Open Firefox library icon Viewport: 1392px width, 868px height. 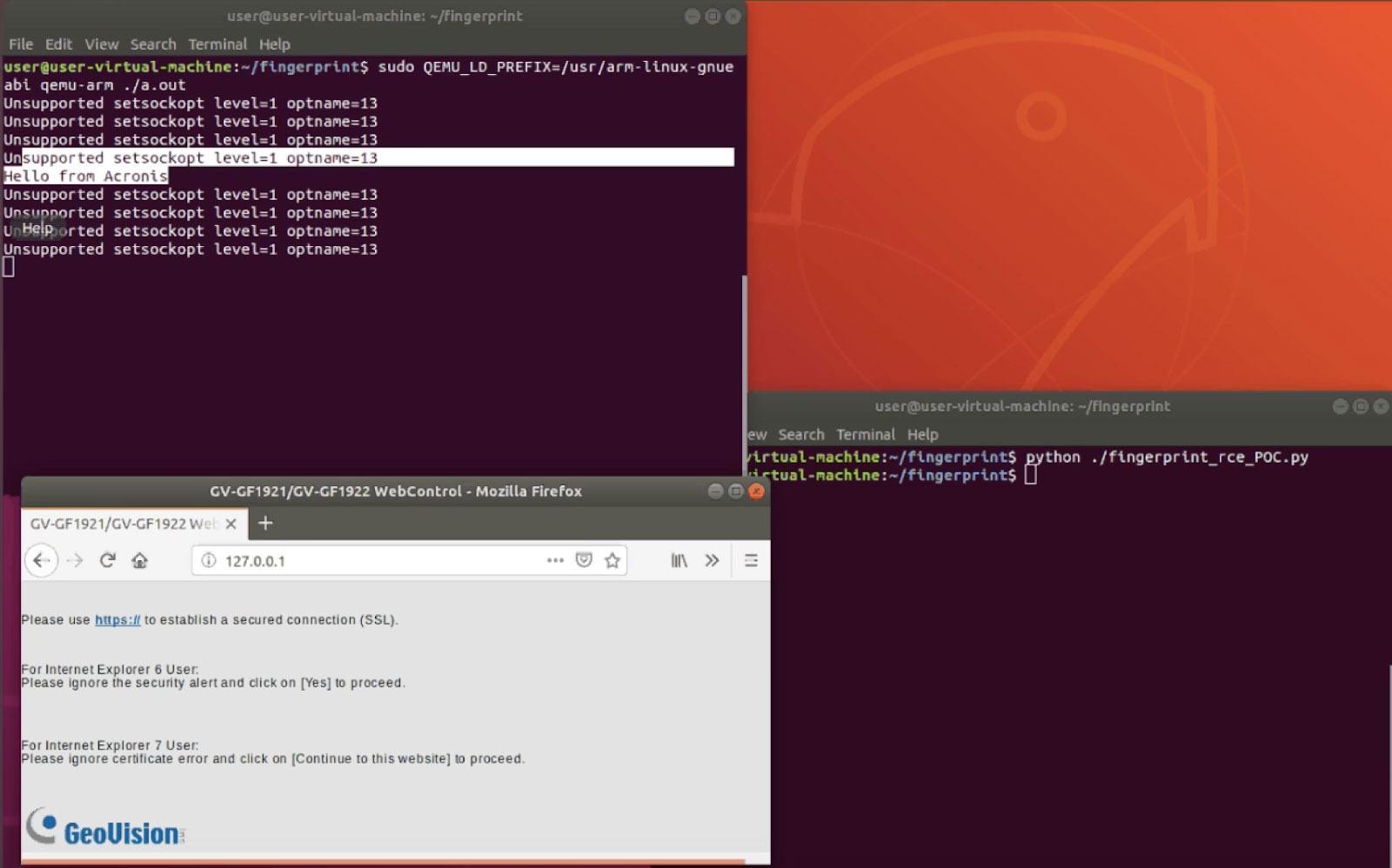(x=679, y=561)
